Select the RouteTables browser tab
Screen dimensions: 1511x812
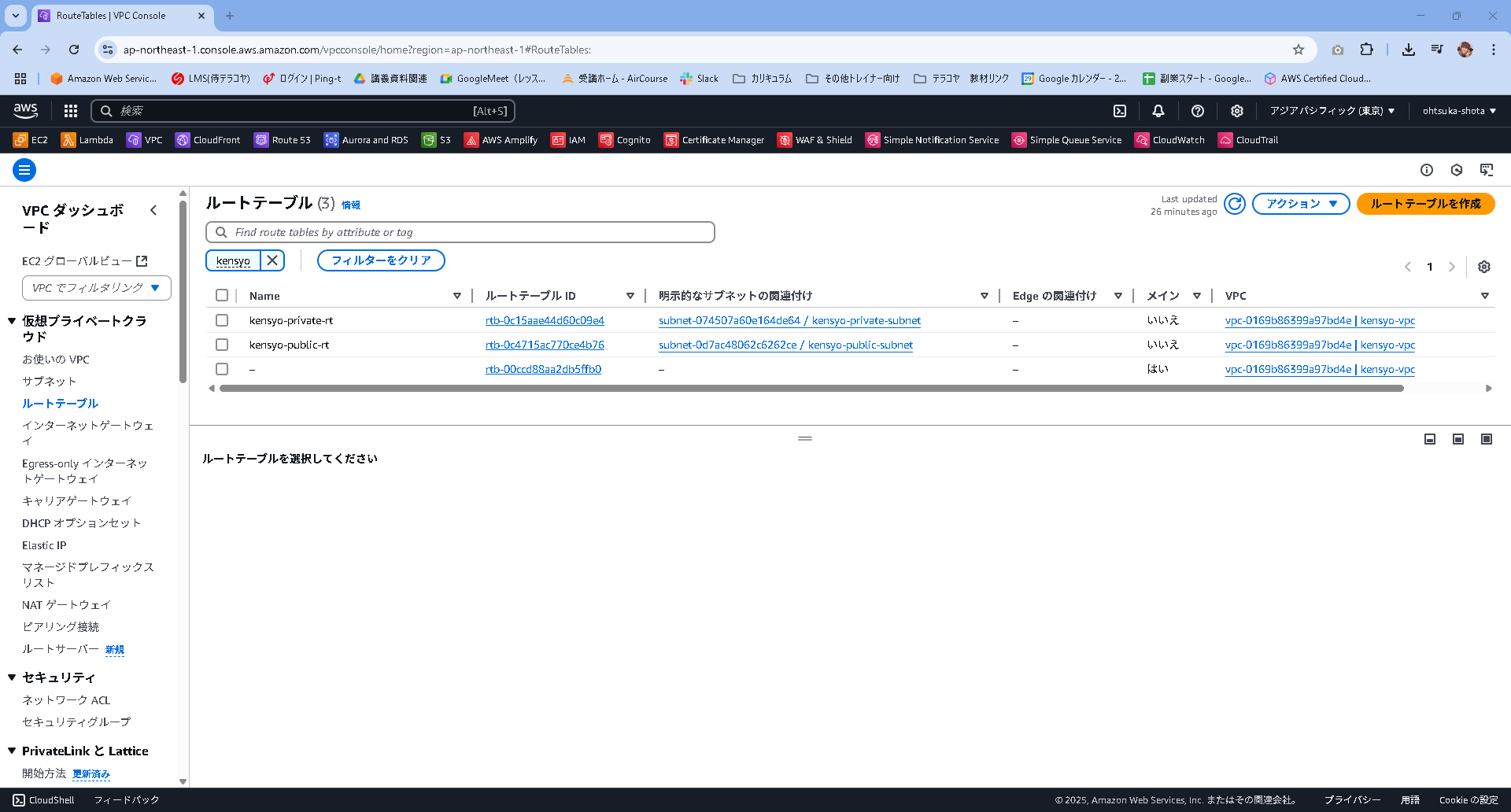(x=110, y=16)
